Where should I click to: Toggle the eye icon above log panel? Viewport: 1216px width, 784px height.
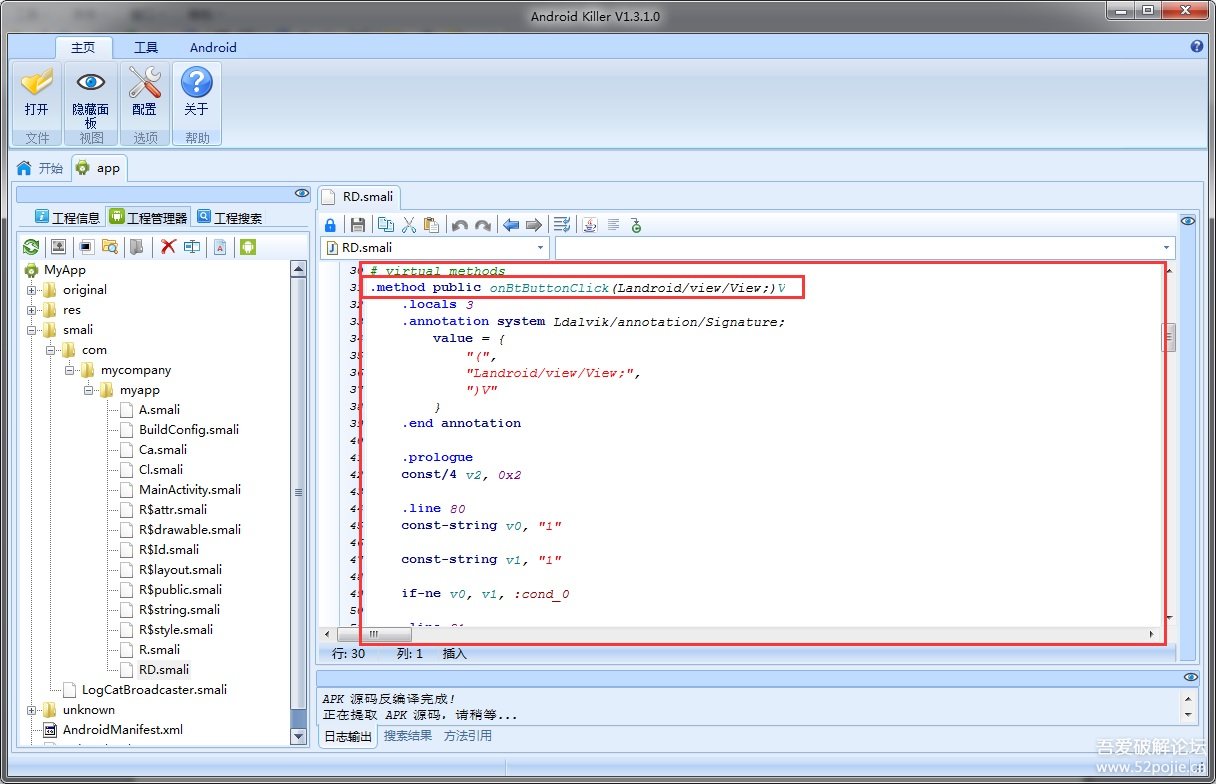(x=1189, y=677)
